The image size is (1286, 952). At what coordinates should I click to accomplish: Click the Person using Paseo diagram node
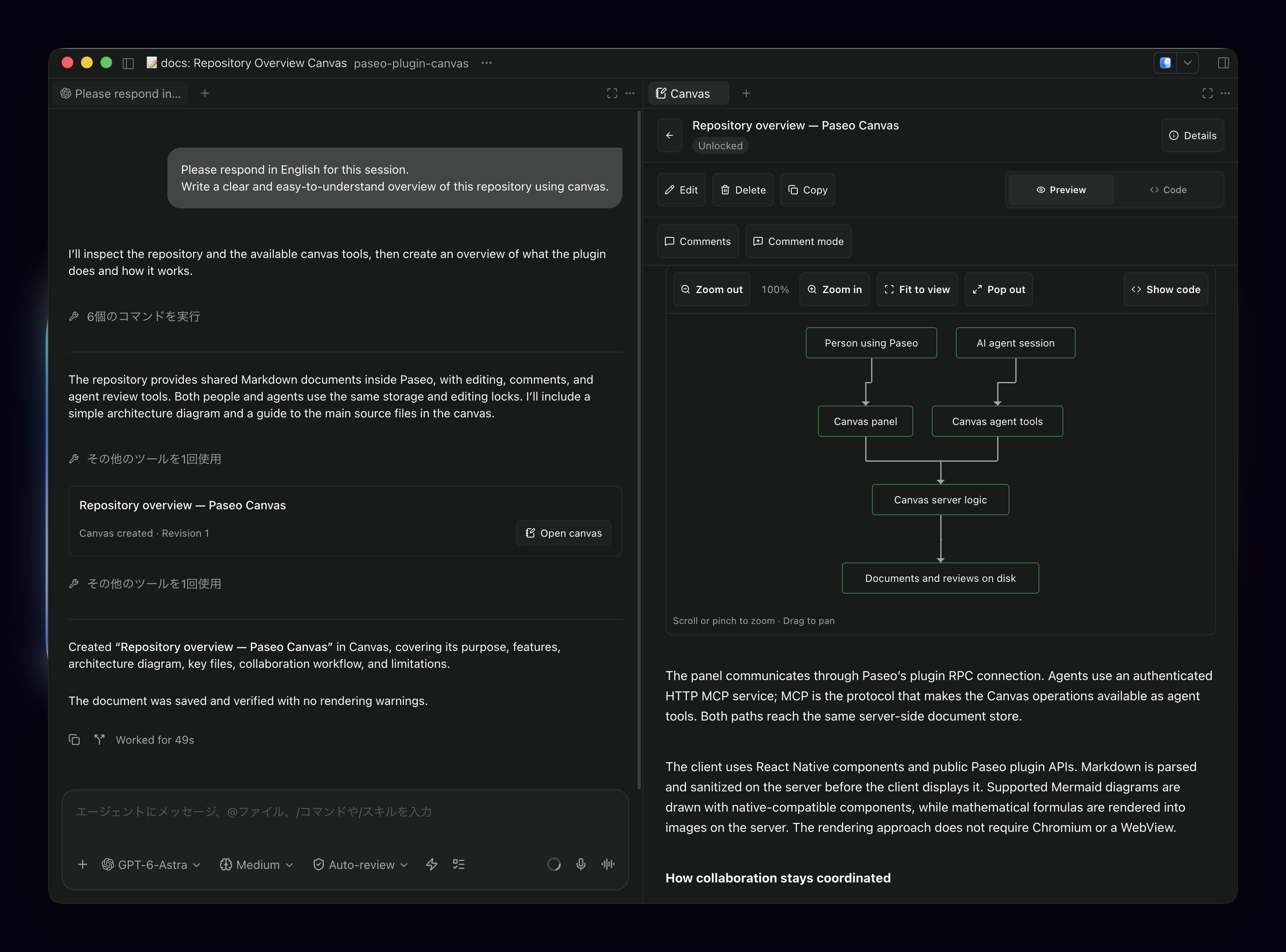871,343
